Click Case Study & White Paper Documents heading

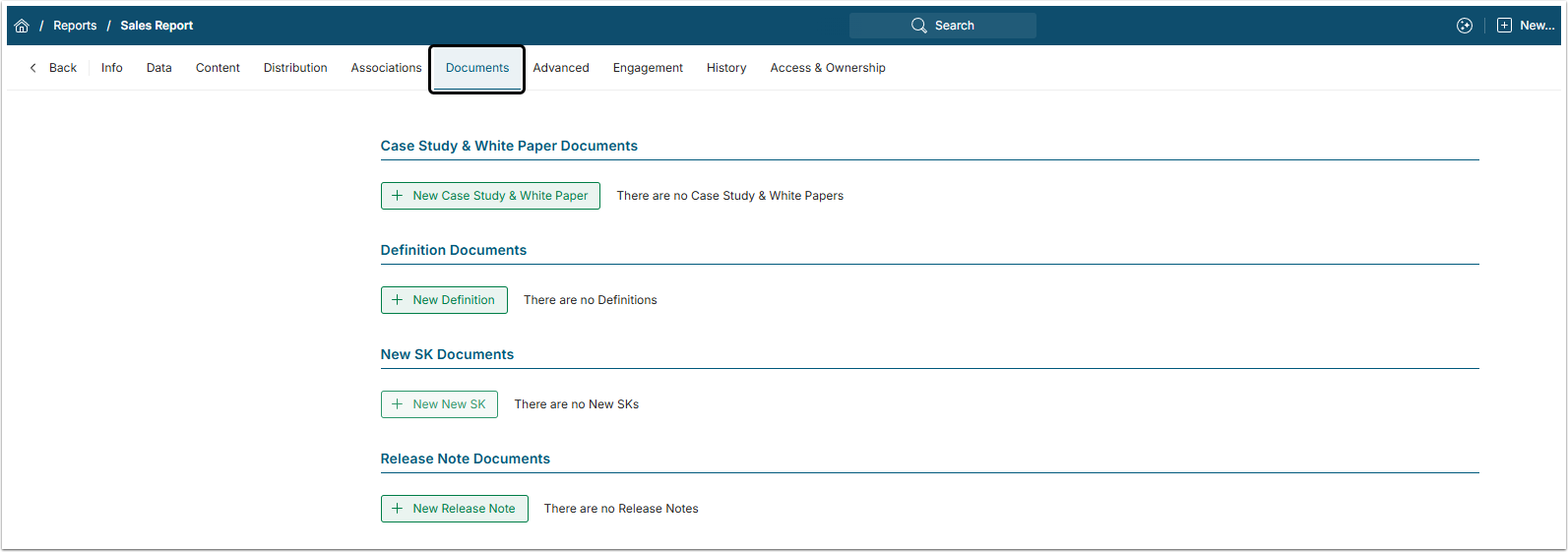[509, 146]
